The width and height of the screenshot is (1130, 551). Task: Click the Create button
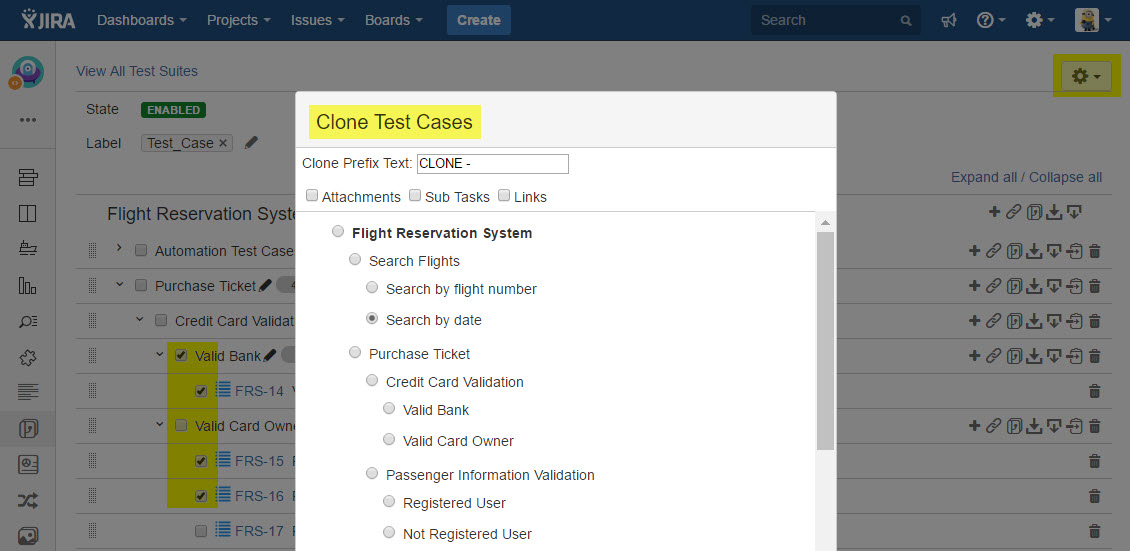coord(478,20)
